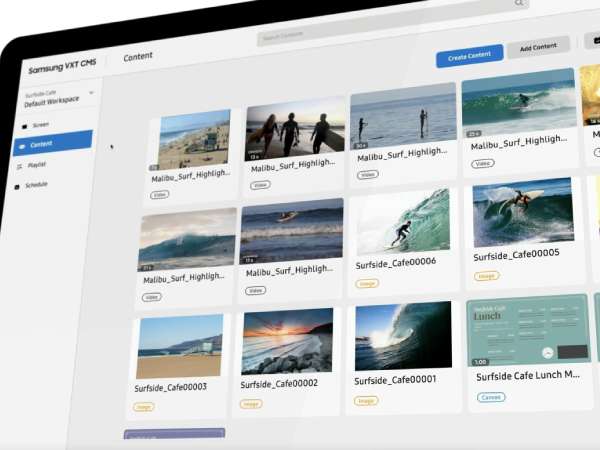This screenshot has width=600, height=450.
Task: Select the Surfside_Cafe00006 image thumbnail
Action: click(x=403, y=222)
